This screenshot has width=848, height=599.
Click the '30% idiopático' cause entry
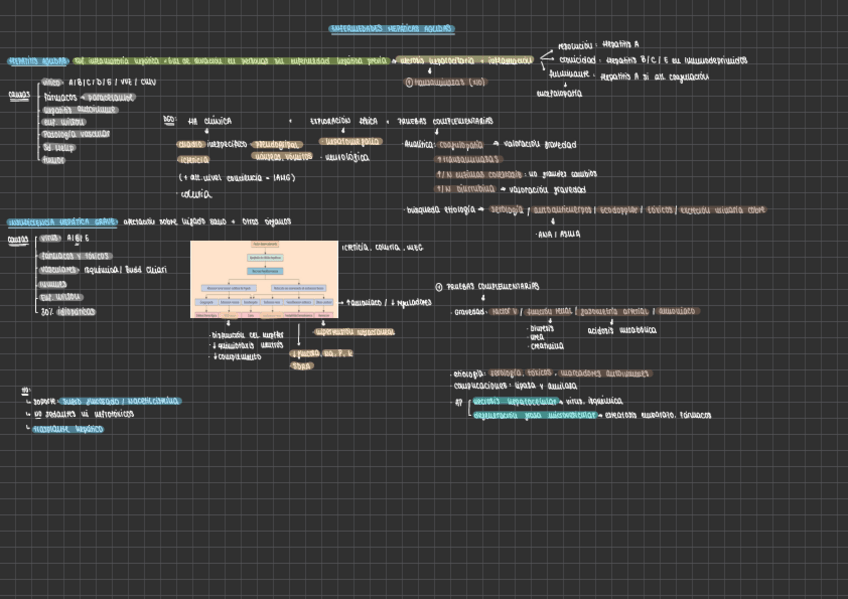(x=68, y=311)
